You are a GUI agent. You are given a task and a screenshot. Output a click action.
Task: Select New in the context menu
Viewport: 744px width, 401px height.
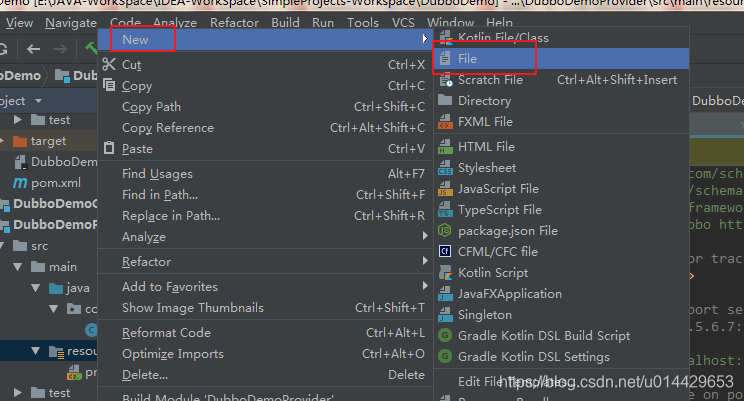click(x=265, y=40)
